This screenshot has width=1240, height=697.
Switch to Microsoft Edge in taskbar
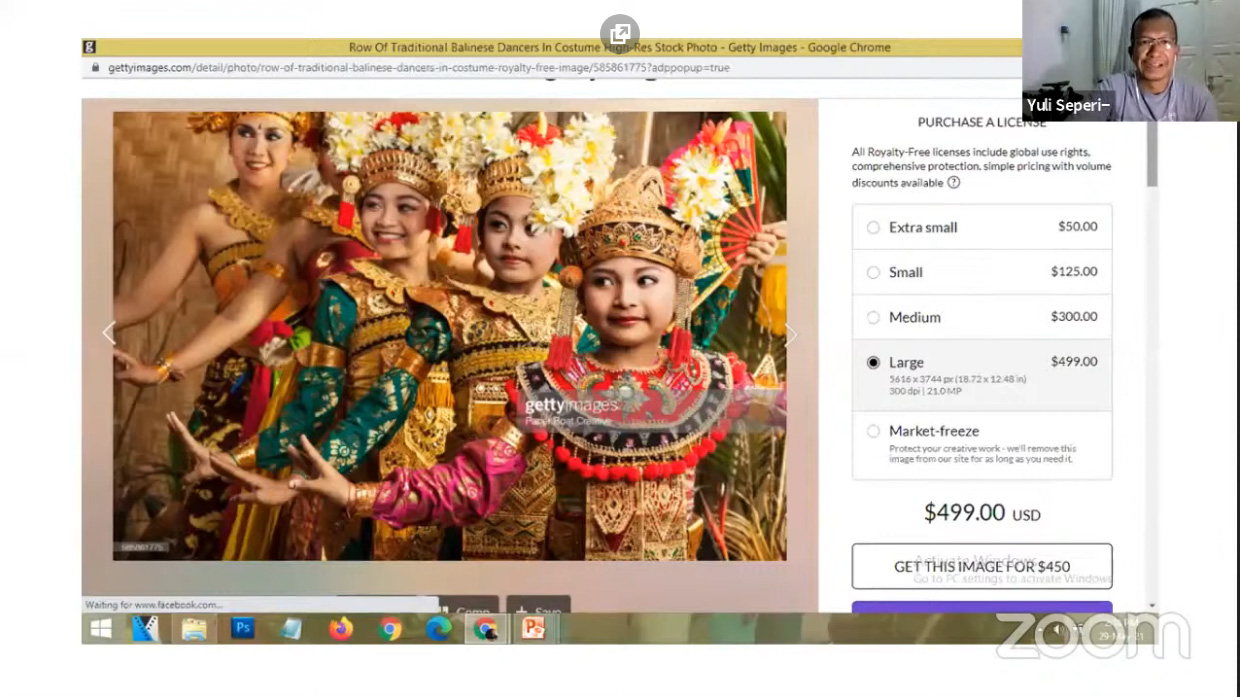pyautogui.click(x=438, y=628)
